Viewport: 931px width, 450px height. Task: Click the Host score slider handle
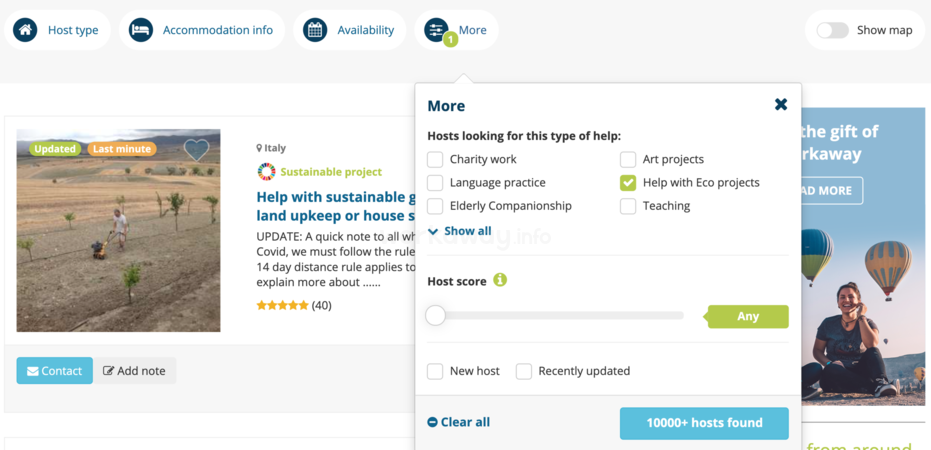tap(435, 315)
